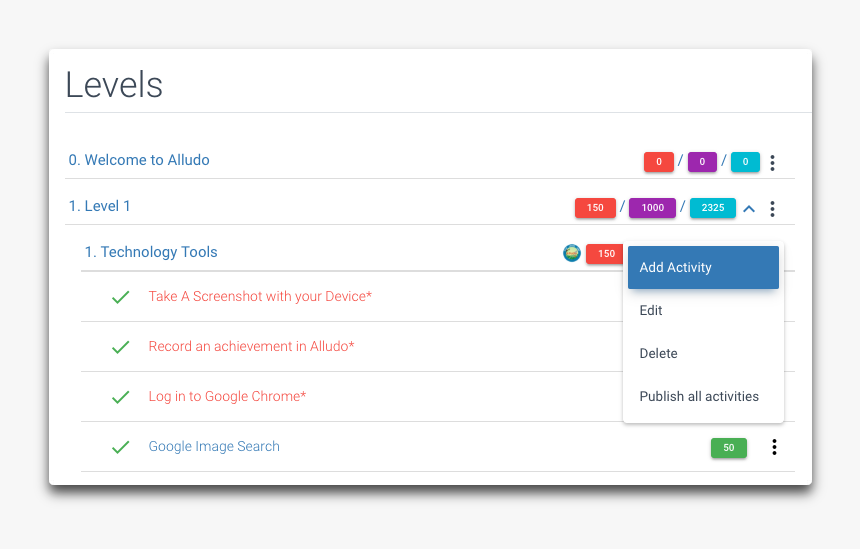Image resolution: width=860 pixels, height=549 pixels.
Task: Click the red 150 badge on Technology Tools
Action: (604, 254)
